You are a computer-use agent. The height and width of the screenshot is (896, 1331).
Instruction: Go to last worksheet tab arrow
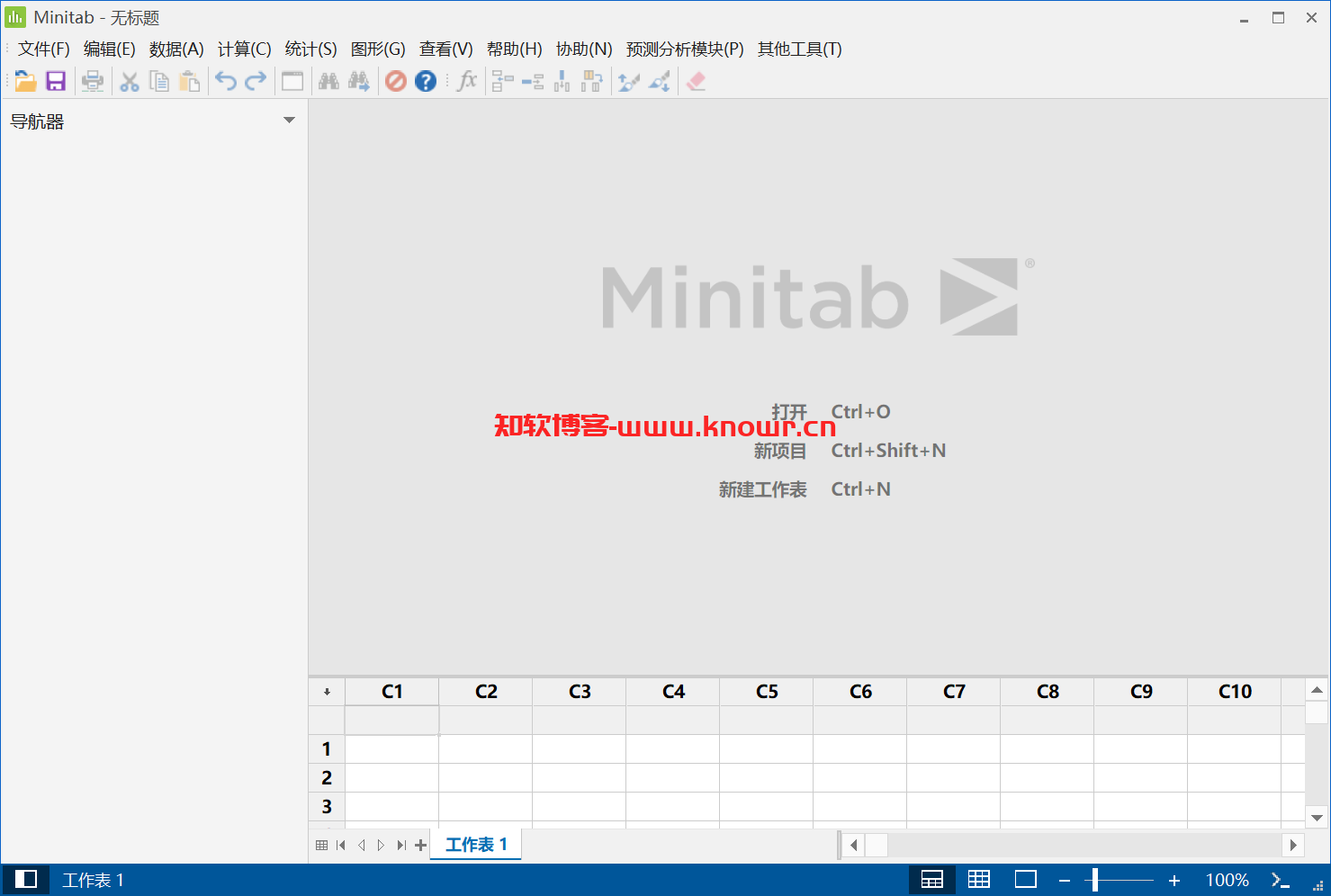click(x=400, y=845)
